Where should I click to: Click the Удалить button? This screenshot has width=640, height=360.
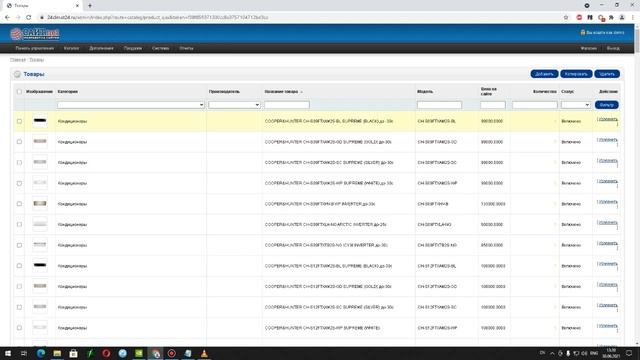607,74
